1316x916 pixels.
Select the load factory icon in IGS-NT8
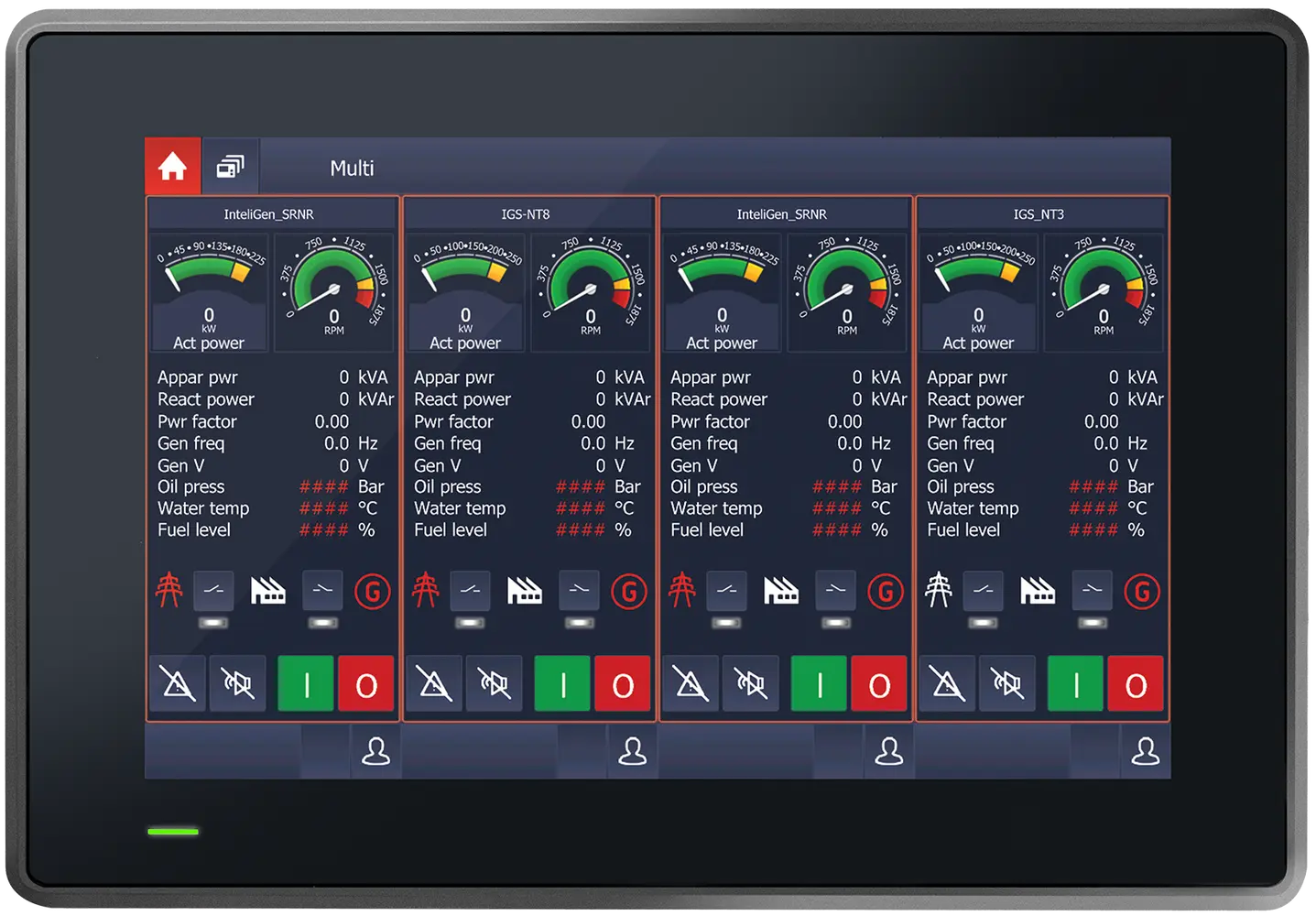[525, 591]
